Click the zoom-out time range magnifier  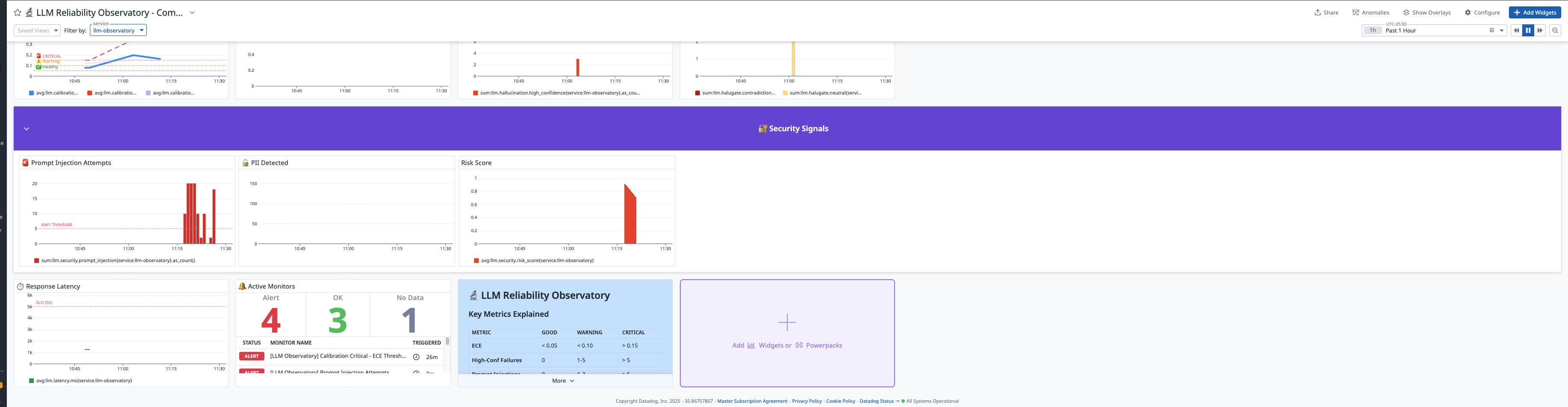(1555, 30)
